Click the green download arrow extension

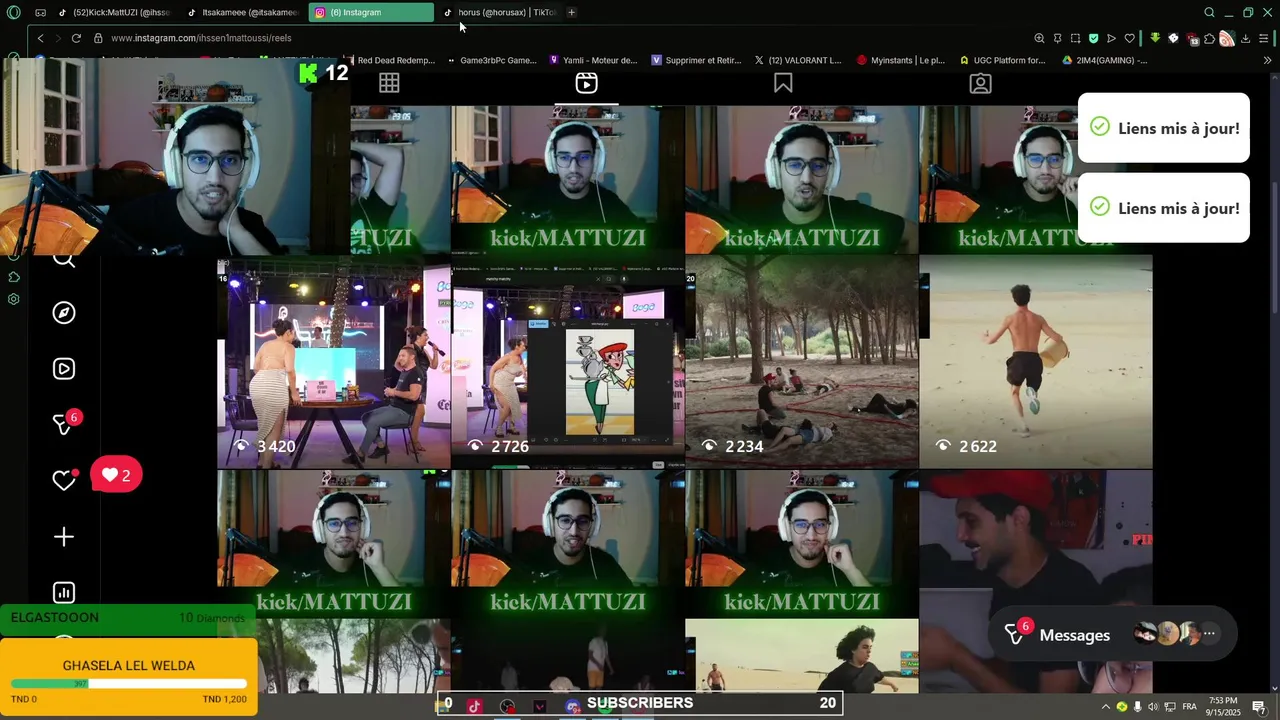point(1155,38)
